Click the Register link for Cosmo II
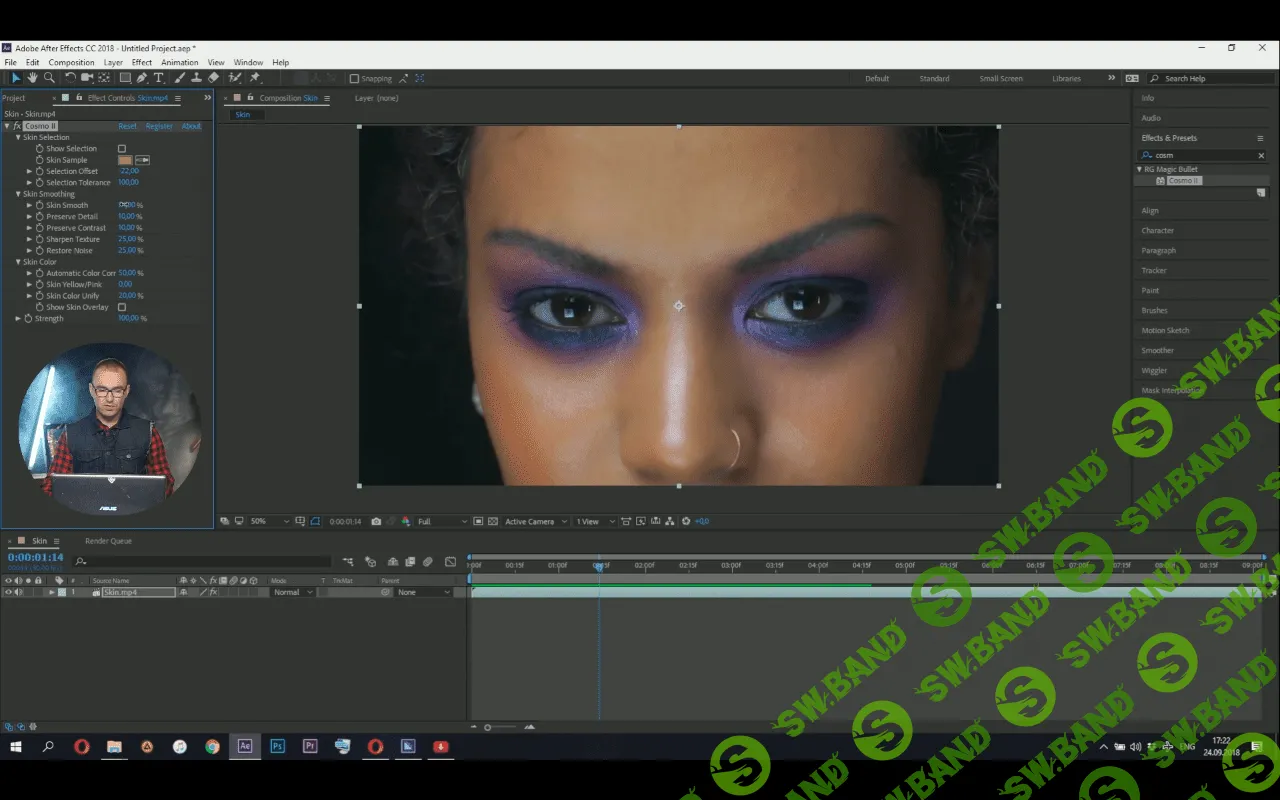The height and width of the screenshot is (800, 1280). tap(158, 126)
